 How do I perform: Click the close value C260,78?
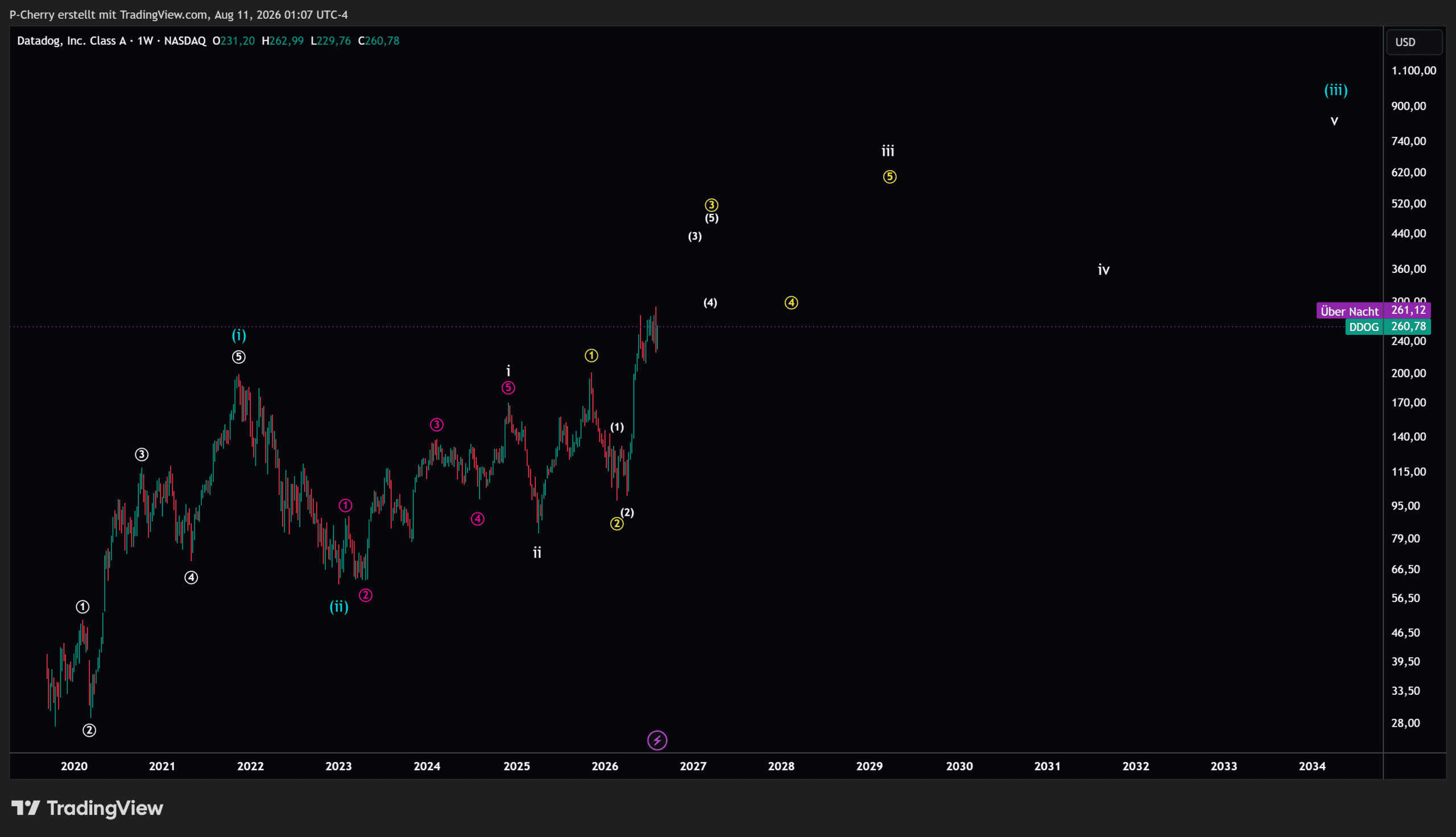pyautogui.click(x=378, y=41)
